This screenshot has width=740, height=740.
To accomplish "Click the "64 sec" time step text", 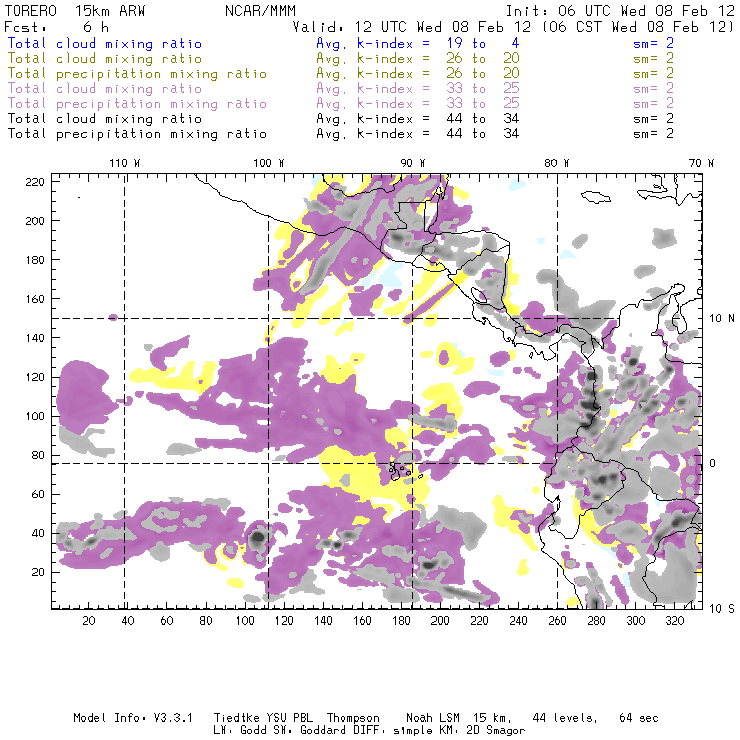I will point(639,718).
